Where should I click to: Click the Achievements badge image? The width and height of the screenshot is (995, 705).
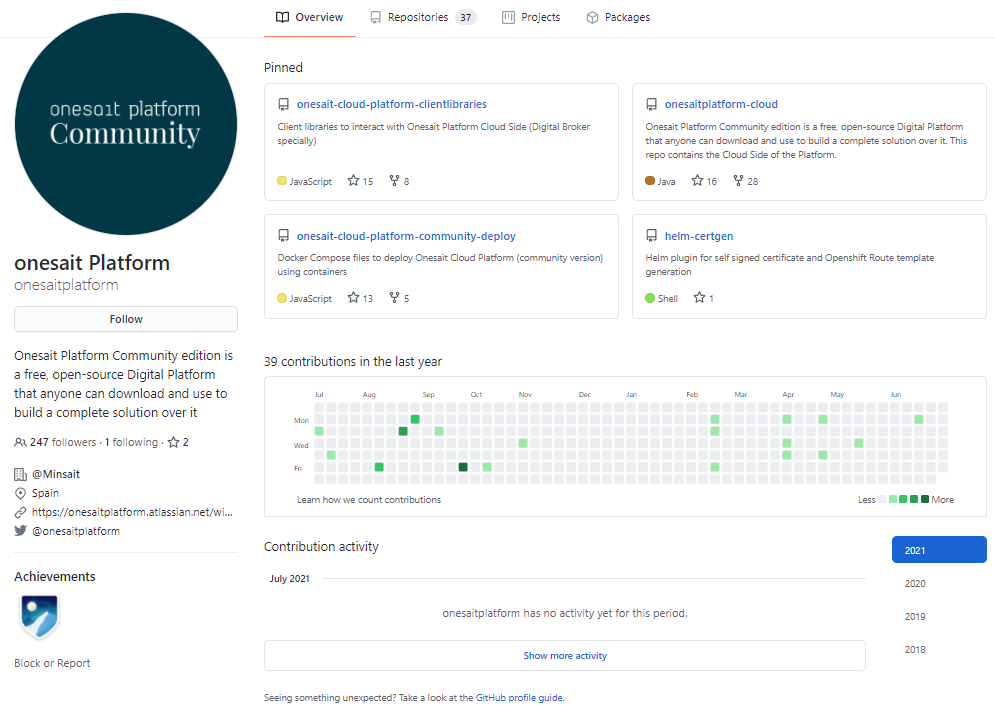[39, 616]
